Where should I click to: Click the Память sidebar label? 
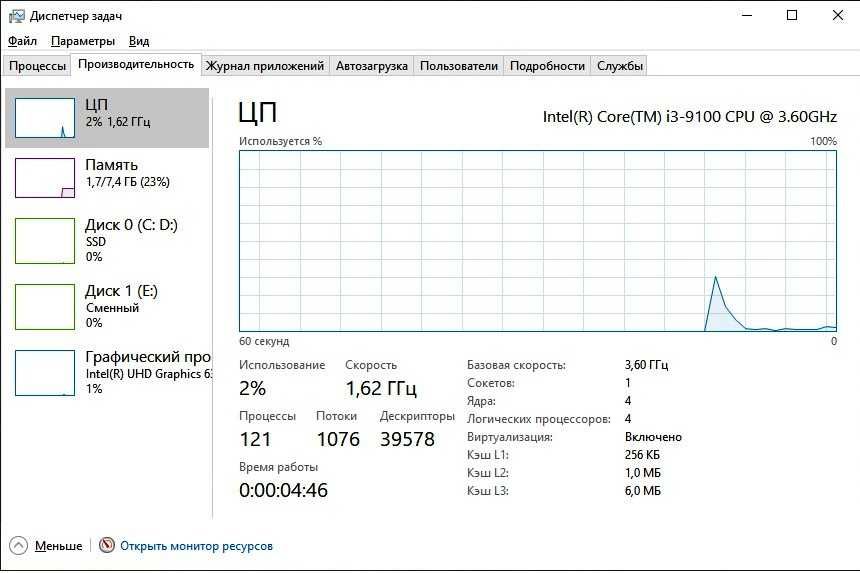pos(112,164)
